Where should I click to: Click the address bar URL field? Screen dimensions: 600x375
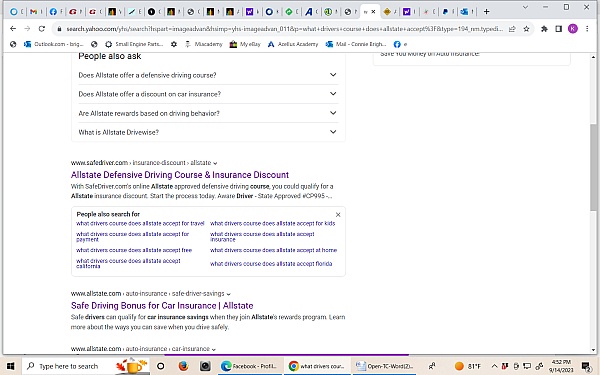pyautogui.click(x=284, y=29)
